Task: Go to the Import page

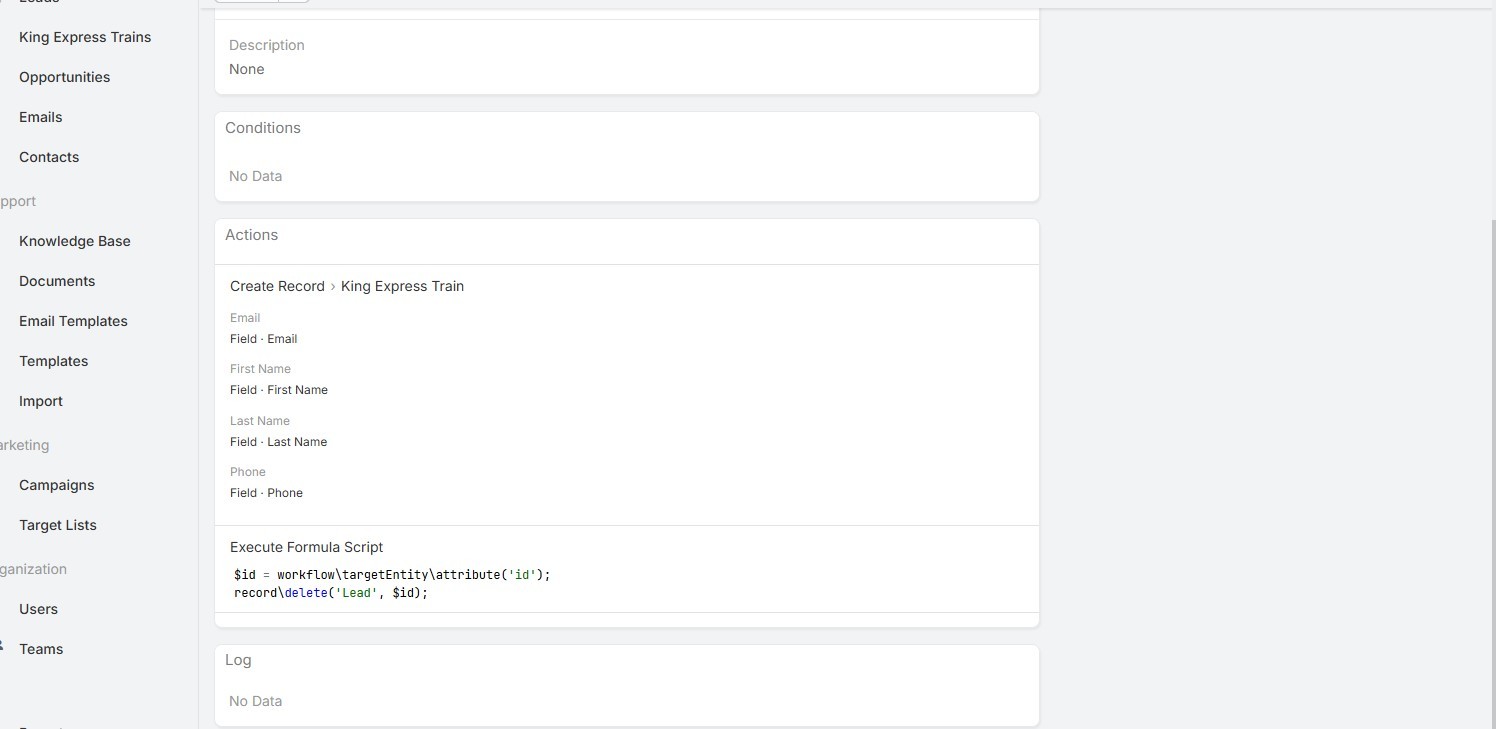Action: pos(41,401)
